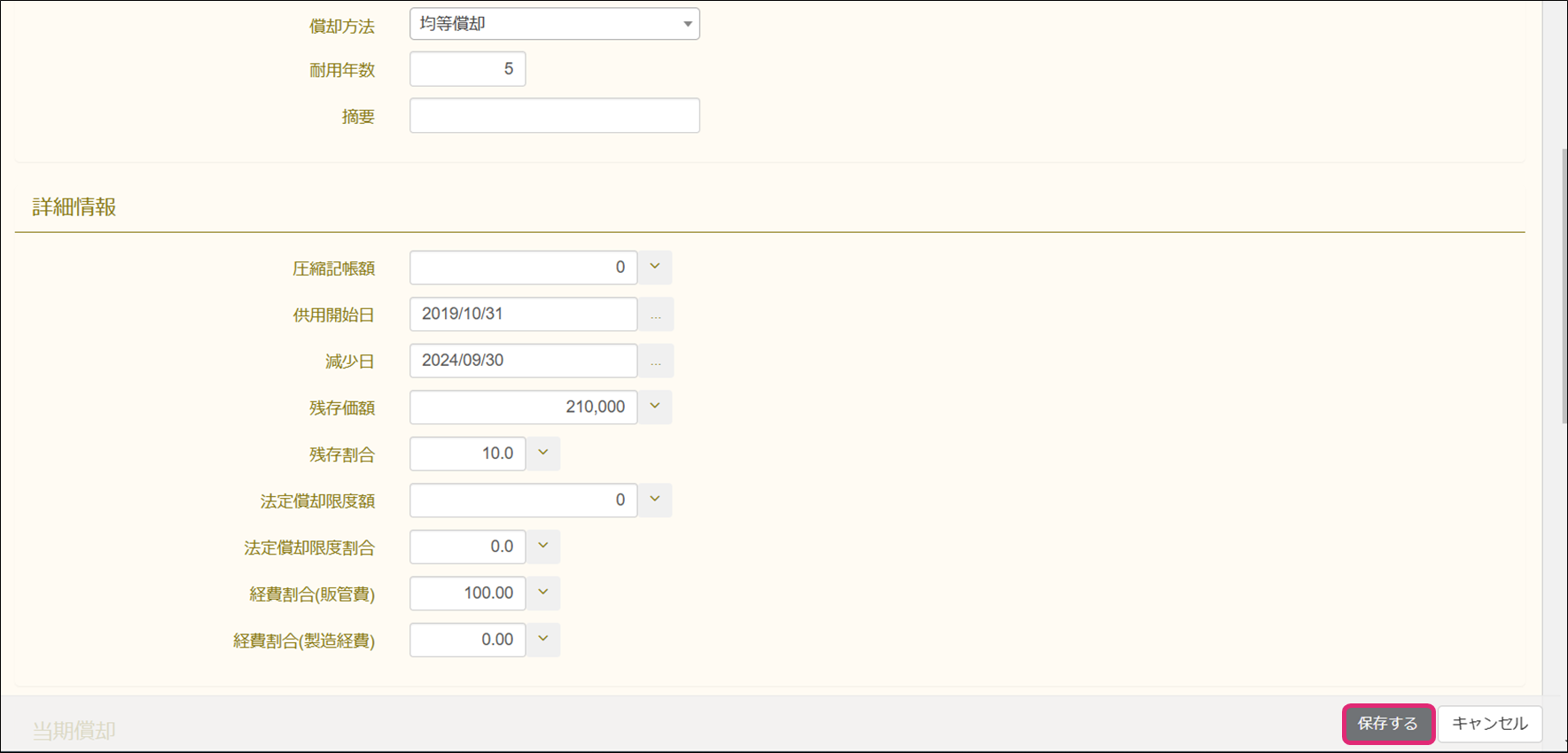This screenshot has height=753, width=1568.
Task: Click the 耐用年数 input field
Action: pos(467,69)
